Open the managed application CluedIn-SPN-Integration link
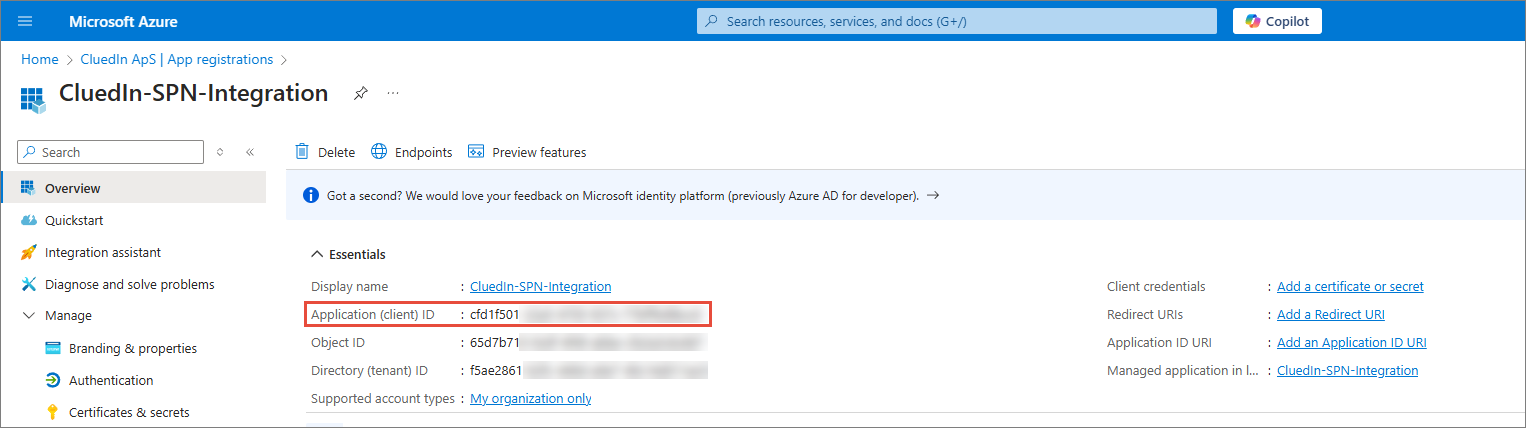The height and width of the screenshot is (428, 1526). (1347, 370)
